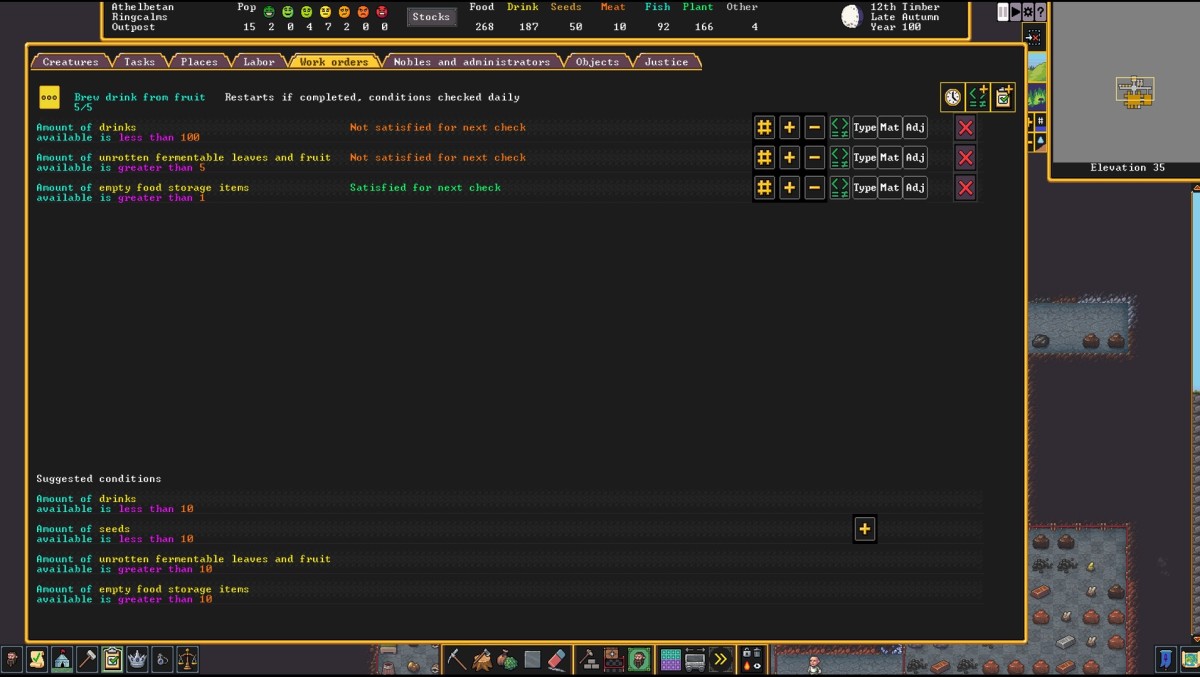Click the Stocks button
Viewport: 1200px width, 677px height.
point(431,17)
